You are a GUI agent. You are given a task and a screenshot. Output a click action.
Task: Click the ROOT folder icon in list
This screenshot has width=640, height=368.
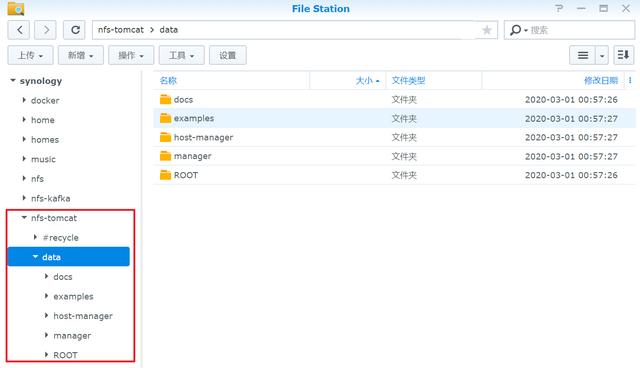[165, 175]
